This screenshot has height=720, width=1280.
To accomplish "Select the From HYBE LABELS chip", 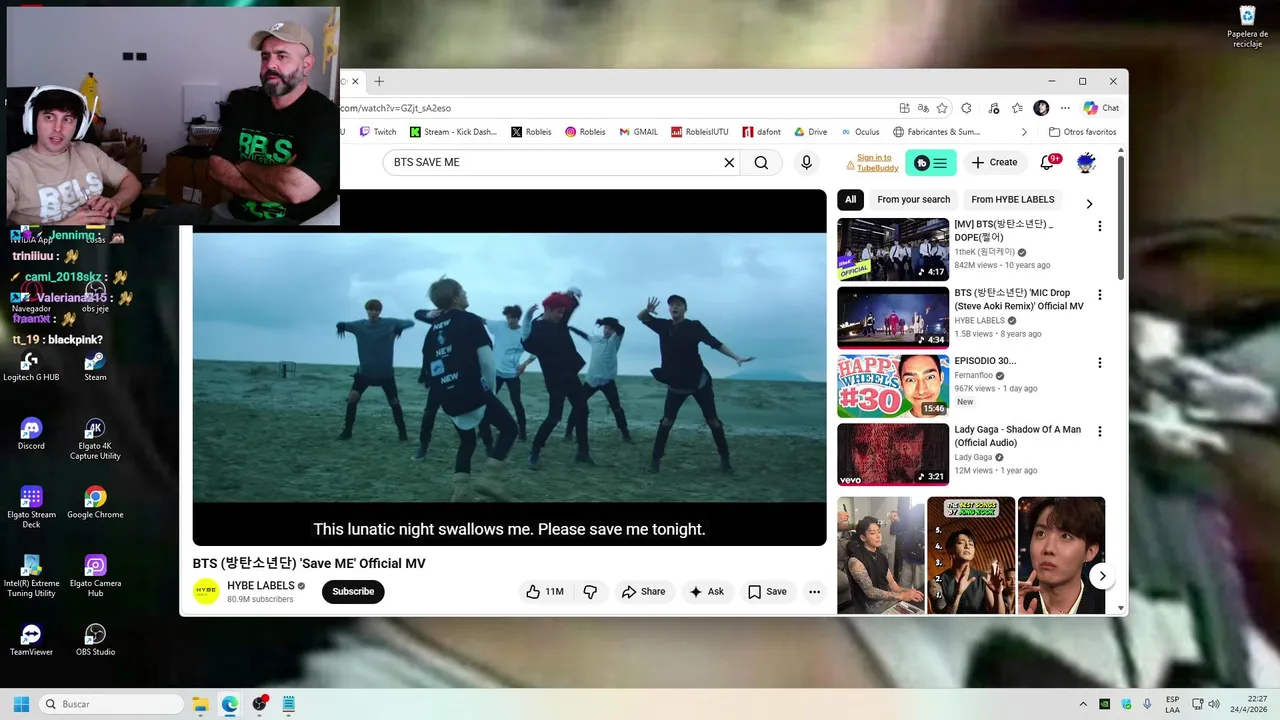I will point(1012,200).
